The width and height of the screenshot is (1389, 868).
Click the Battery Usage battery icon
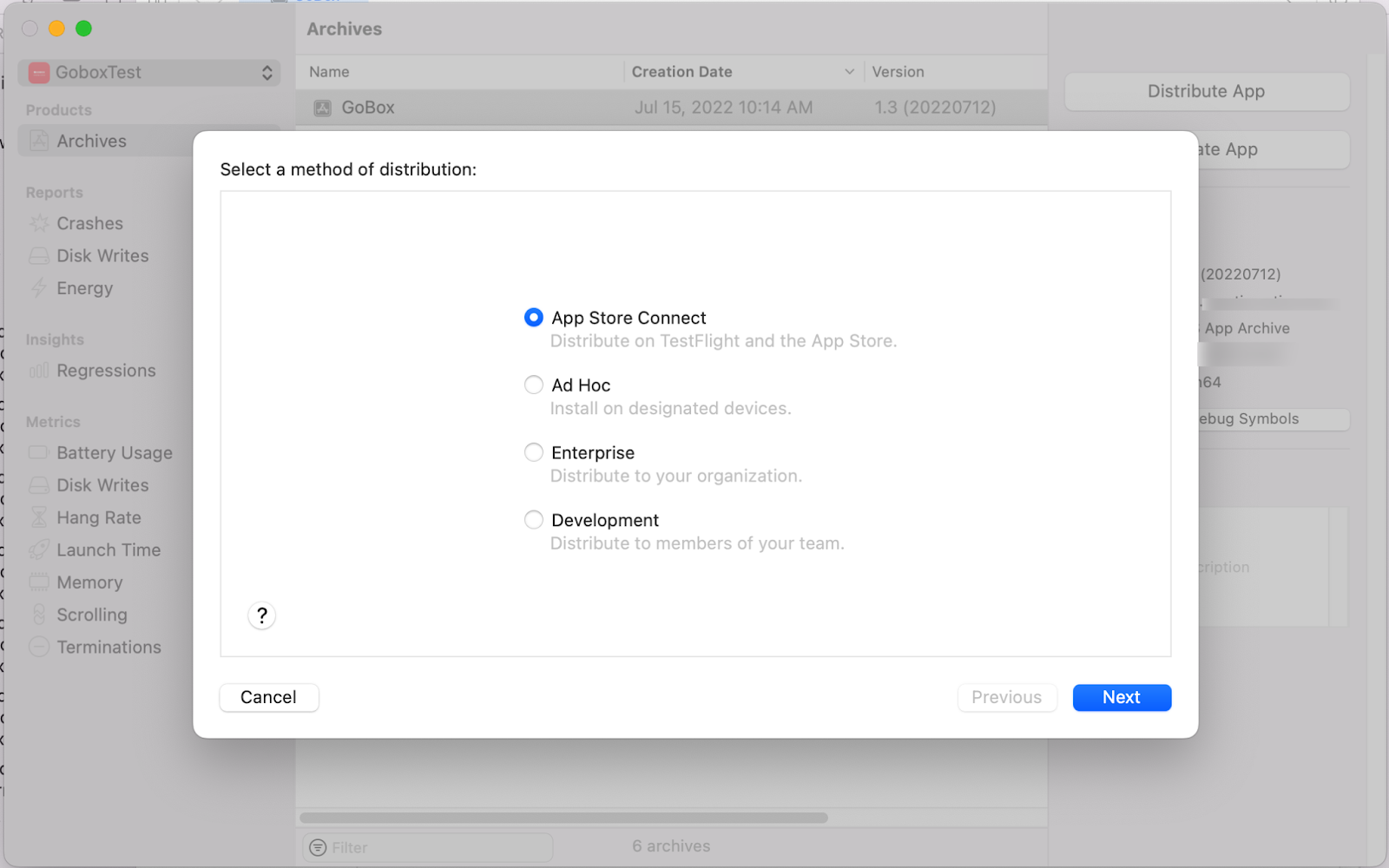point(39,452)
